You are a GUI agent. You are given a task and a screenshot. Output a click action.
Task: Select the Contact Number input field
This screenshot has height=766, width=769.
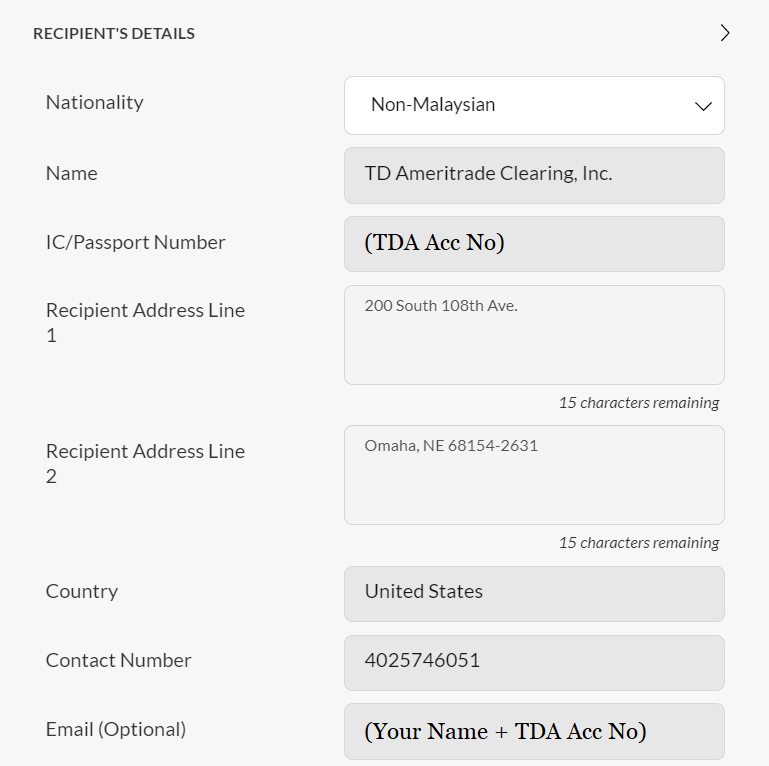click(534, 662)
